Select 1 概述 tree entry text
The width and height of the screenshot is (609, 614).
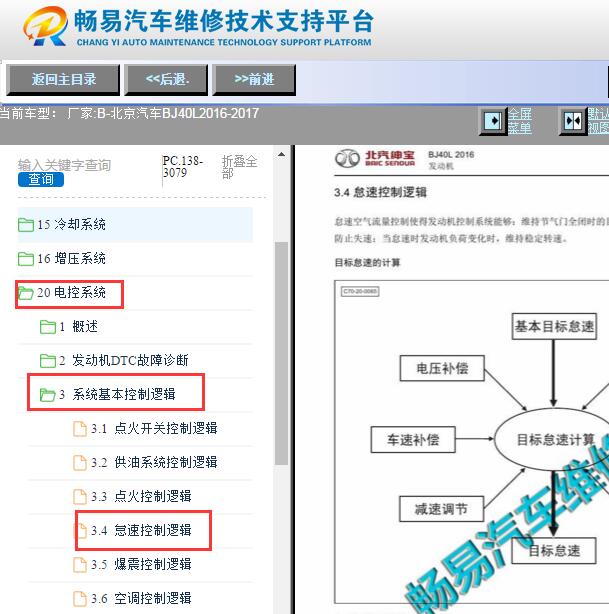[78, 326]
